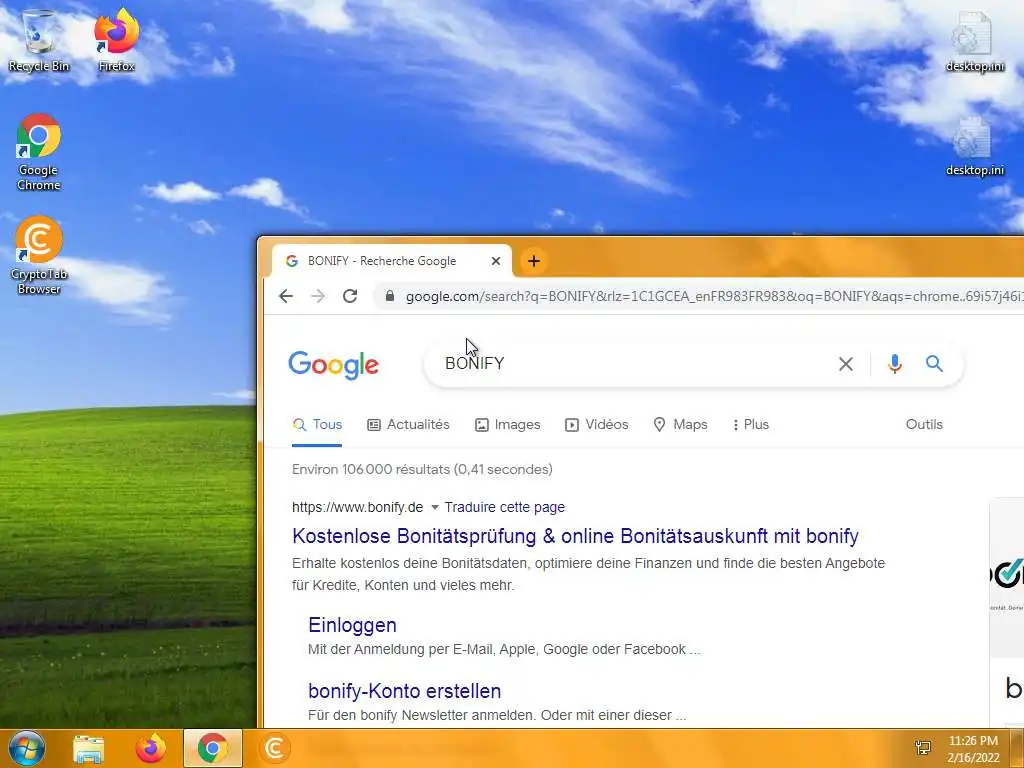Click the BONIFY - Recherche Google tab
The width and height of the screenshot is (1024, 768).
point(391,261)
